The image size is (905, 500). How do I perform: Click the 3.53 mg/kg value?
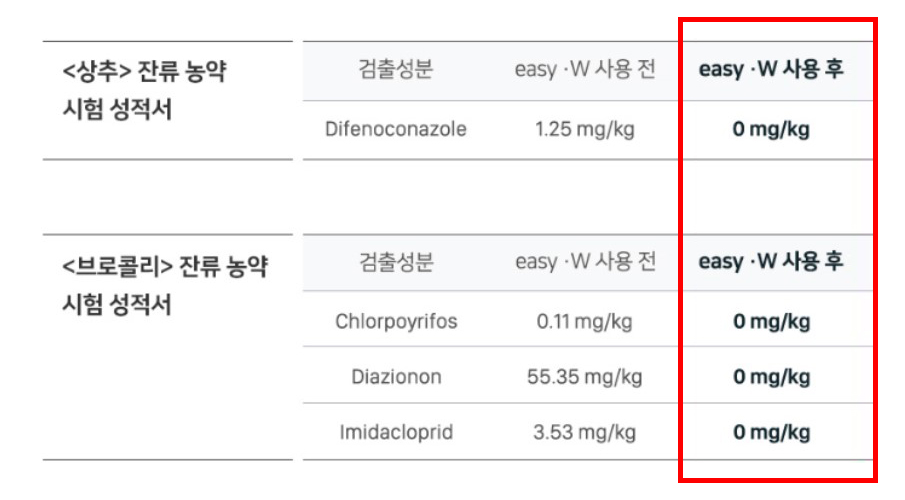[585, 432]
